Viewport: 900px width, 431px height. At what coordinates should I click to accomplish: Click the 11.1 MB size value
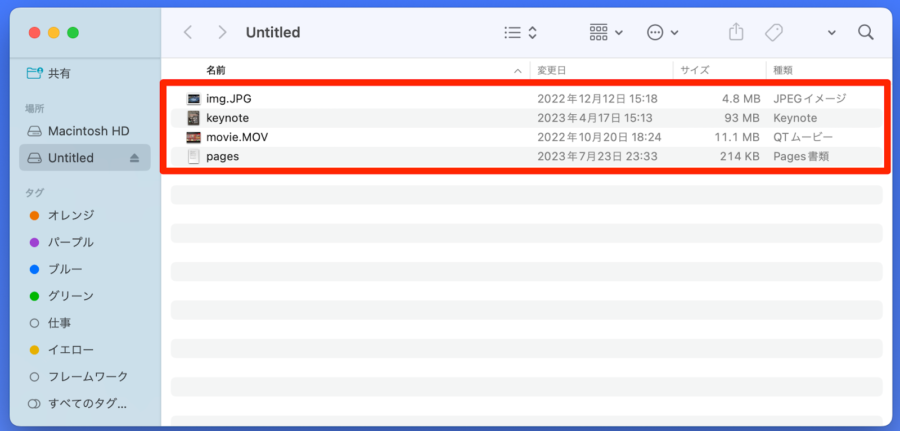pos(738,138)
